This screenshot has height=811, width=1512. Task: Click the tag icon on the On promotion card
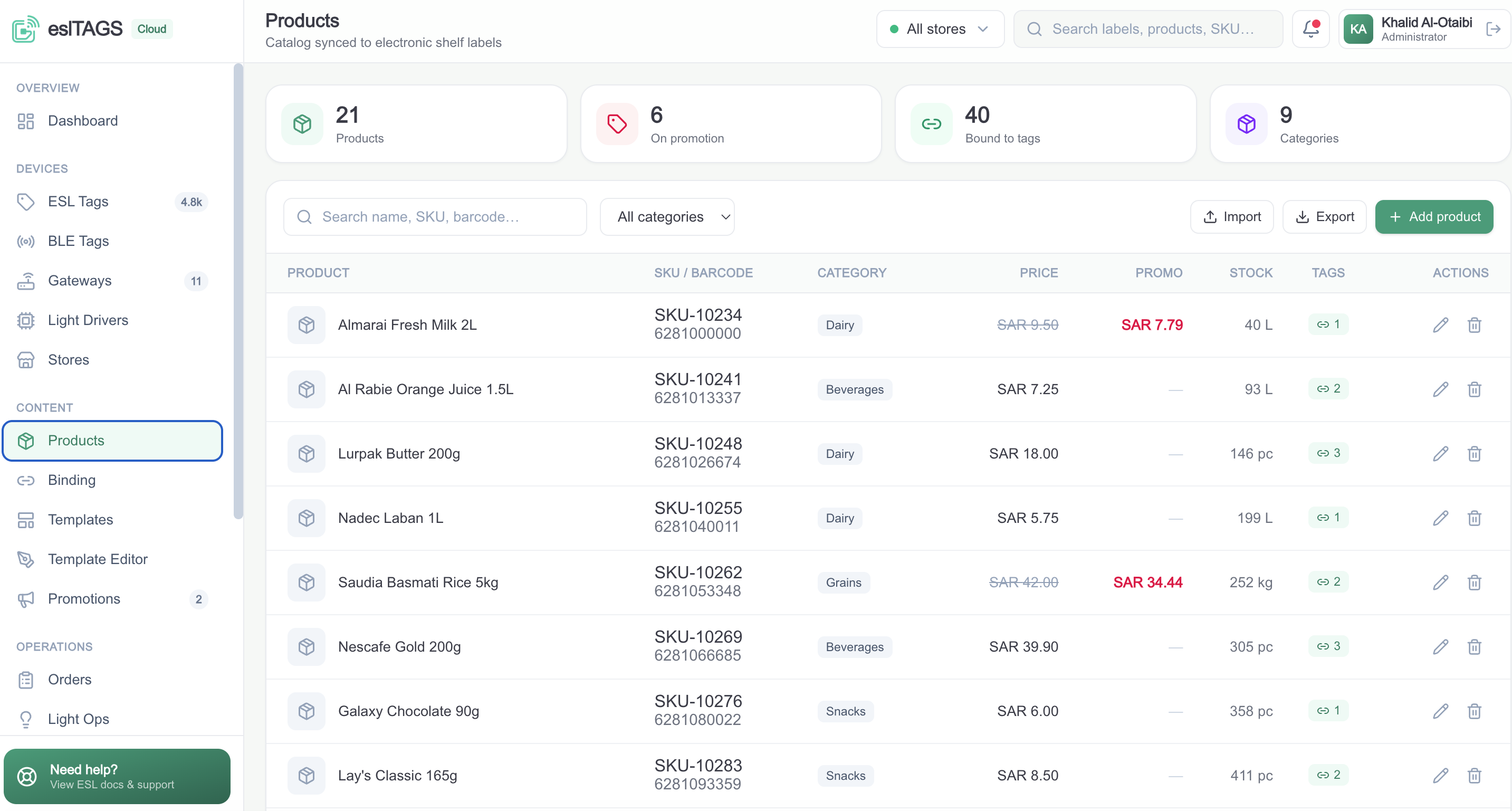(x=617, y=124)
